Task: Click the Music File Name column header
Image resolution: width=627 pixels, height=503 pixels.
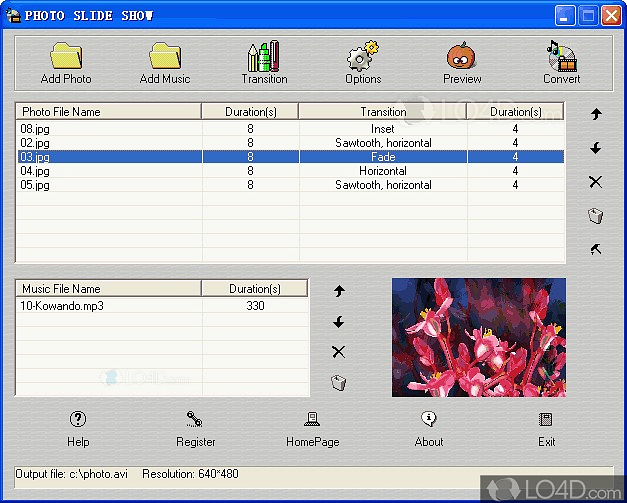Action: 108,289
